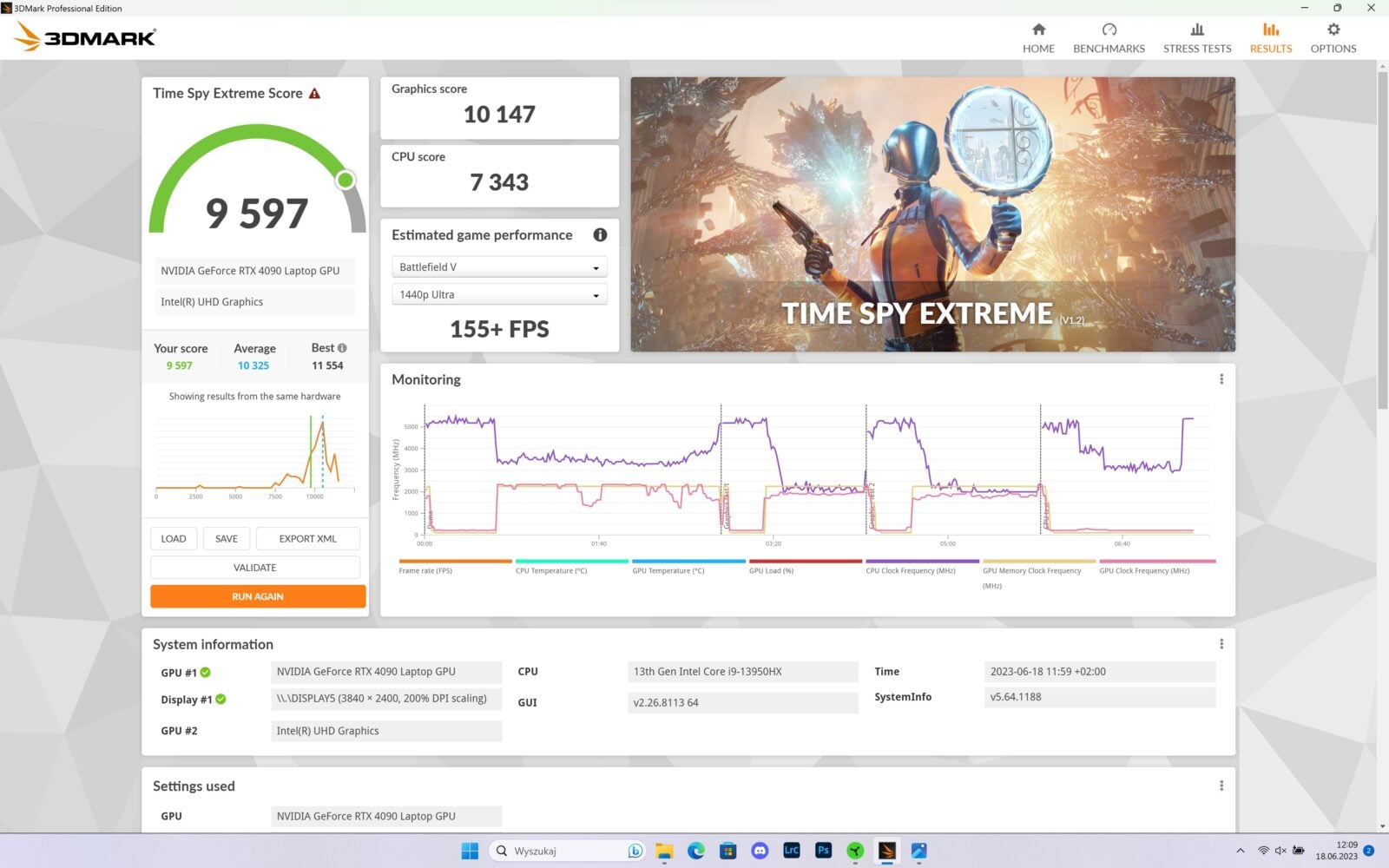The height and width of the screenshot is (868, 1389).
Task: Open Microsoft Edge from taskbar
Action: tap(696, 851)
